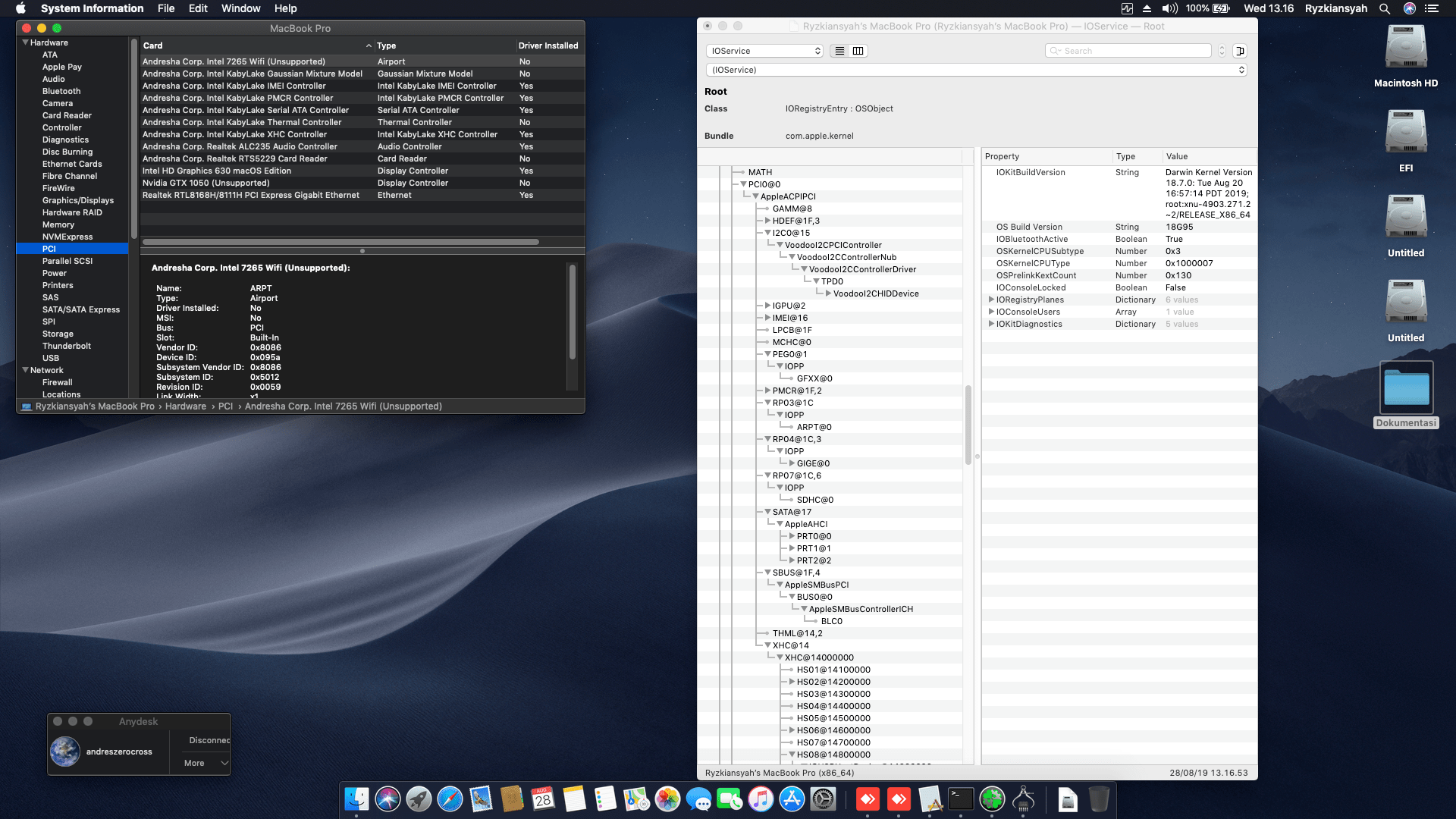
Task: Open Clover Configurator in the dock
Action: click(992, 799)
